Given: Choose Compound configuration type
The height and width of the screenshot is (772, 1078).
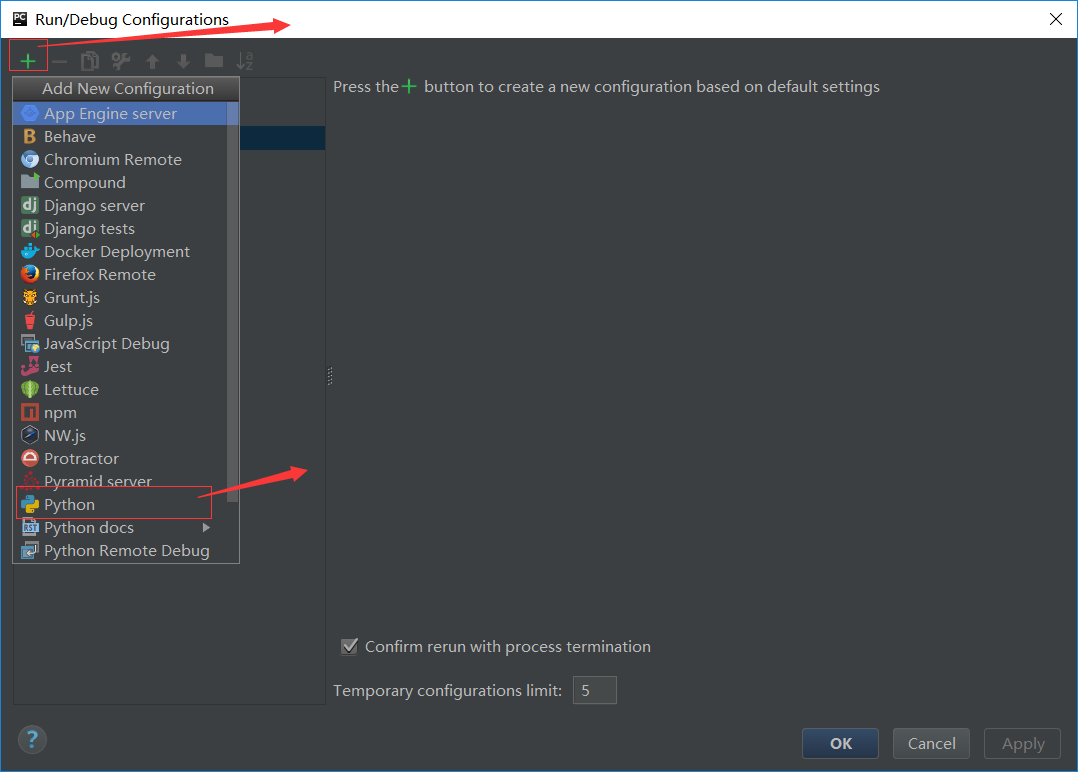Looking at the screenshot, I should pyautogui.click(x=120, y=183).
